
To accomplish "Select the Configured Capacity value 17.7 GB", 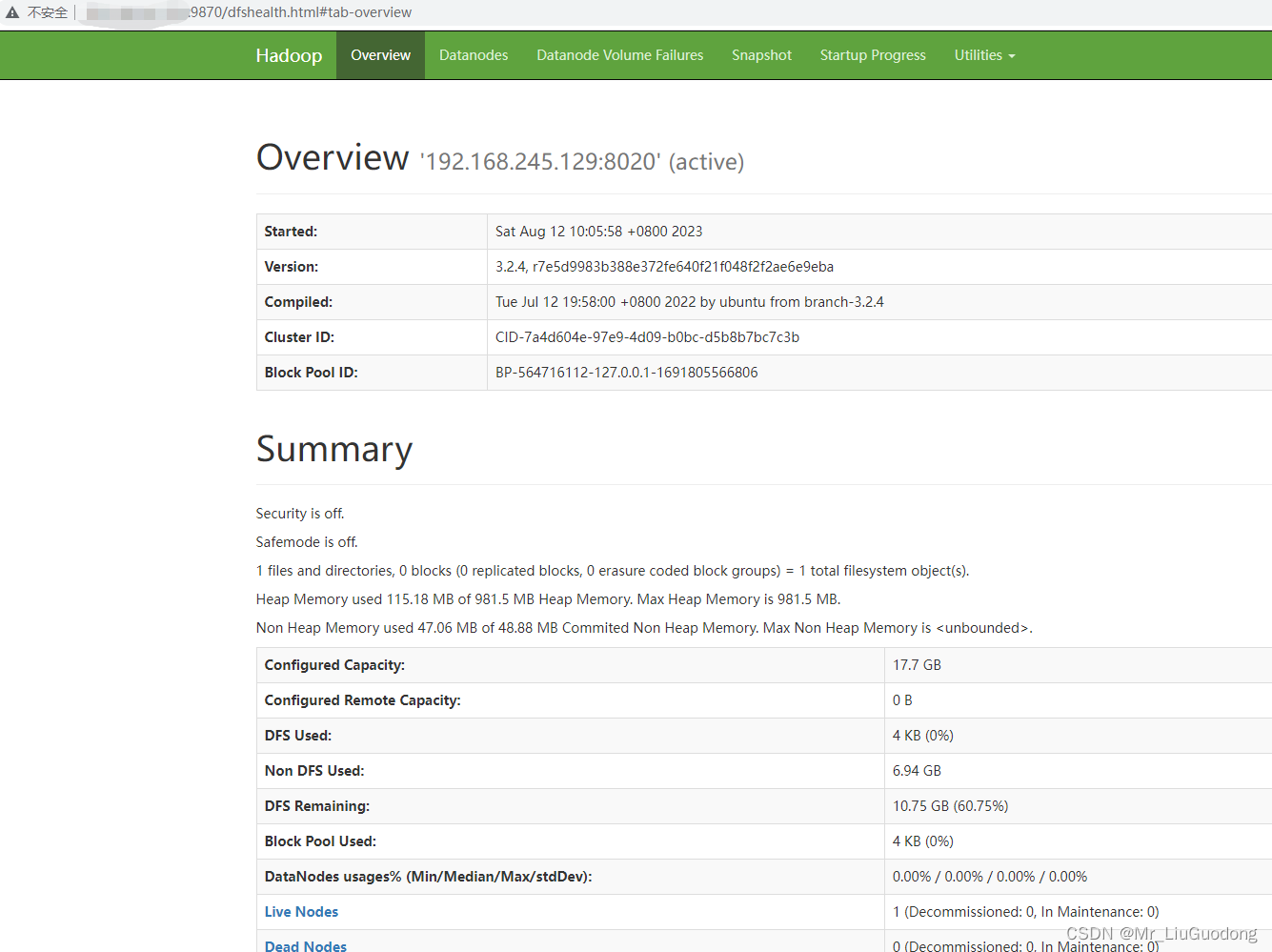I will pyautogui.click(x=917, y=665).
